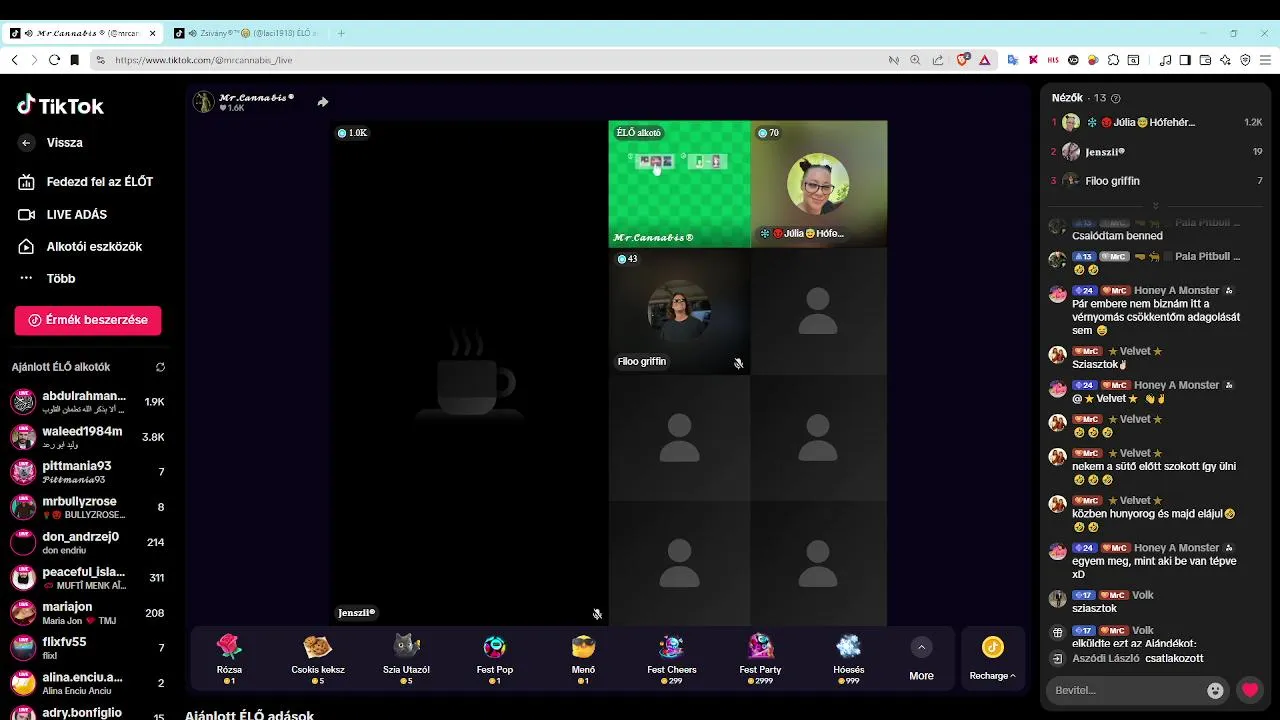Open Nézők help question-mark icon
The width and height of the screenshot is (1280, 720).
coord(1116,98)
